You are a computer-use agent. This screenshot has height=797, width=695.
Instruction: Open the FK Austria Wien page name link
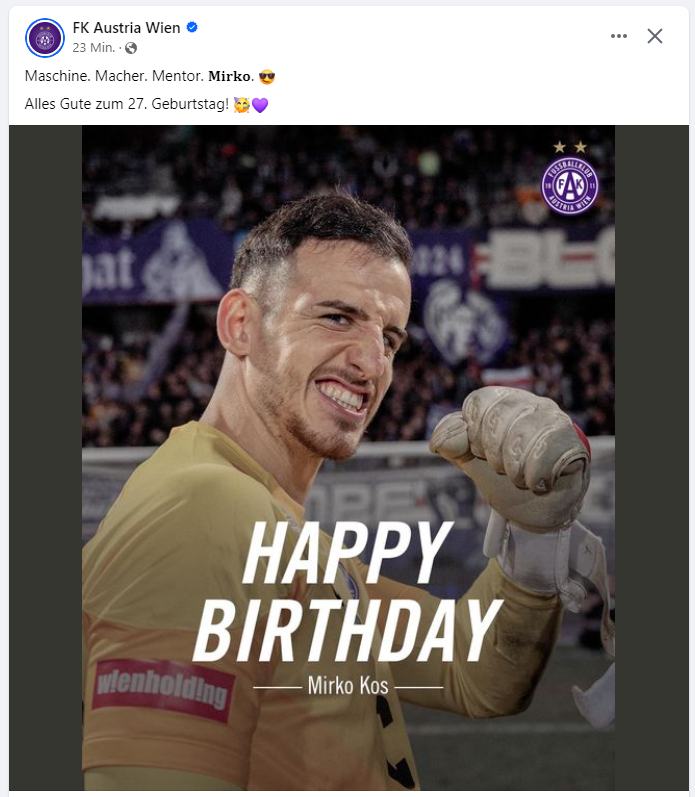point(127,27)
